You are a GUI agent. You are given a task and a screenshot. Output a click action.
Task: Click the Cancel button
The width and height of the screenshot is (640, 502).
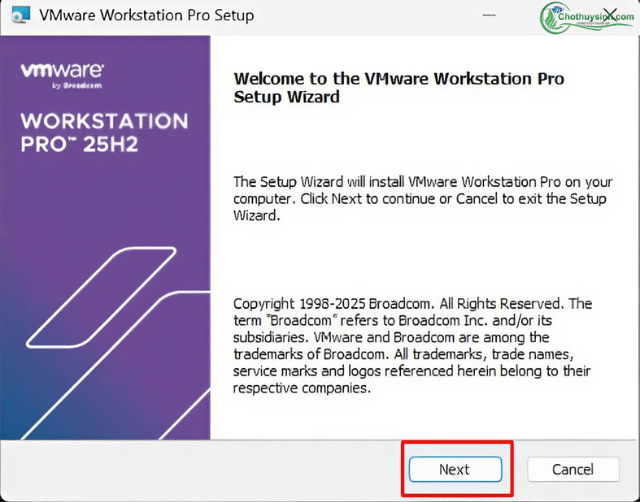[x=573, y=469]
